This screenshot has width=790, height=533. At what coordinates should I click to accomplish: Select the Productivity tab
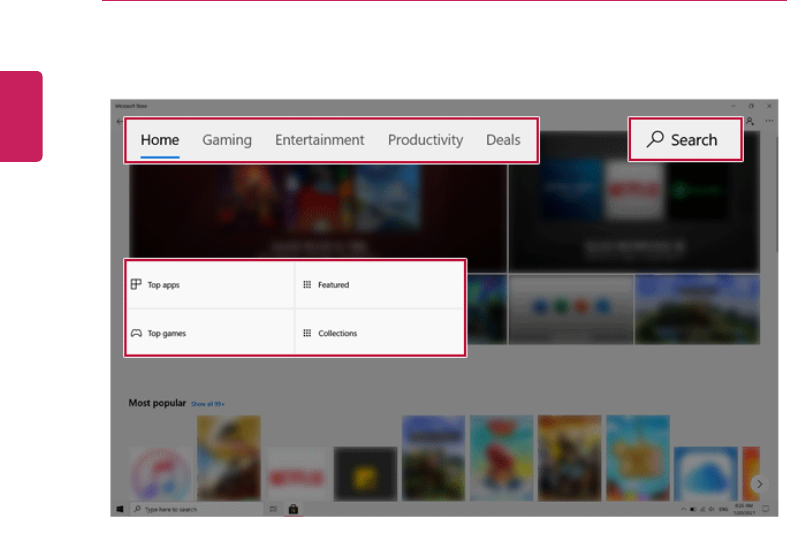coord(425,140)
